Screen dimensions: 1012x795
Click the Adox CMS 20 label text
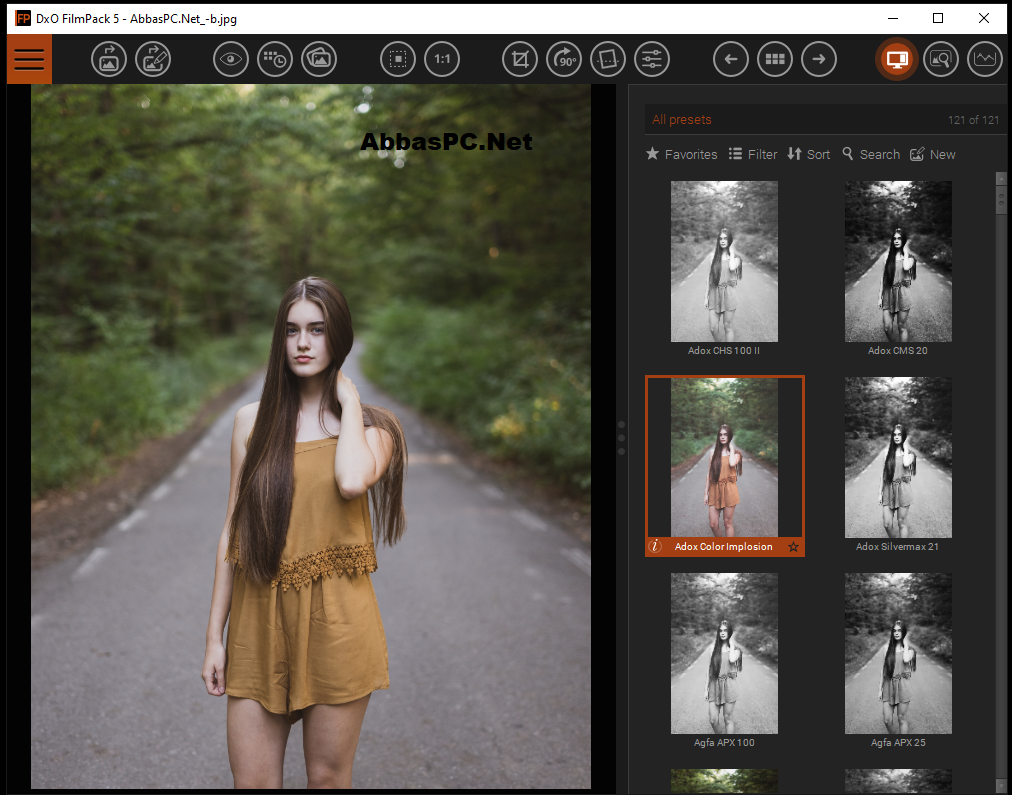tap(898, 350)
